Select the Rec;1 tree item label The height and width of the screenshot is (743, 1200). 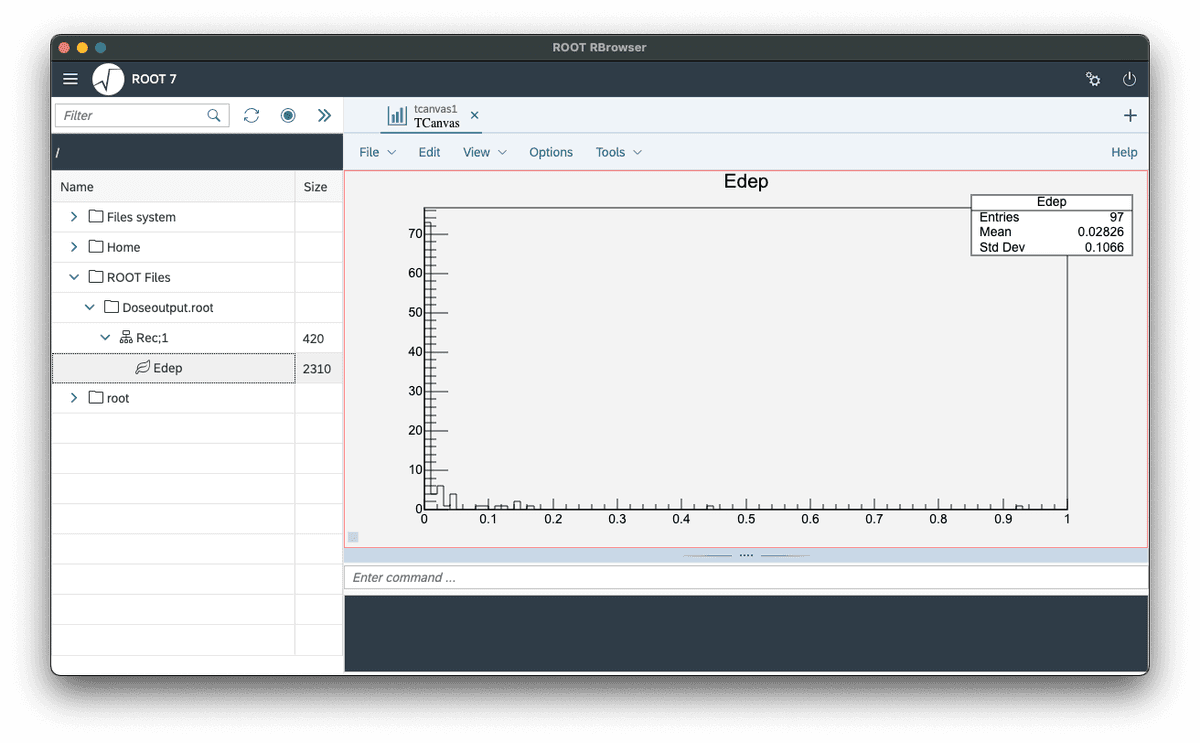152,338
